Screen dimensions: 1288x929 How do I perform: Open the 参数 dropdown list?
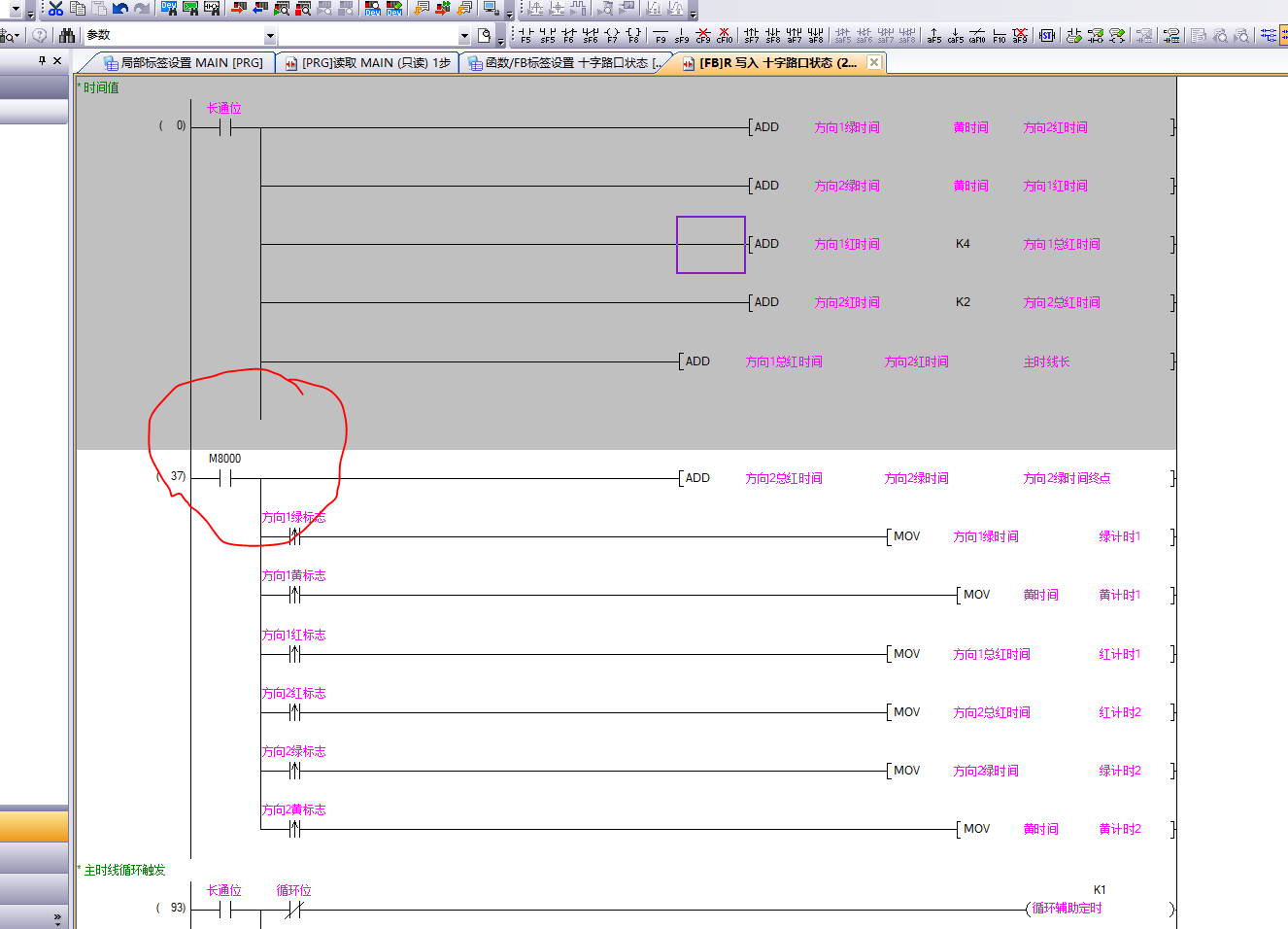click(270, 36)
